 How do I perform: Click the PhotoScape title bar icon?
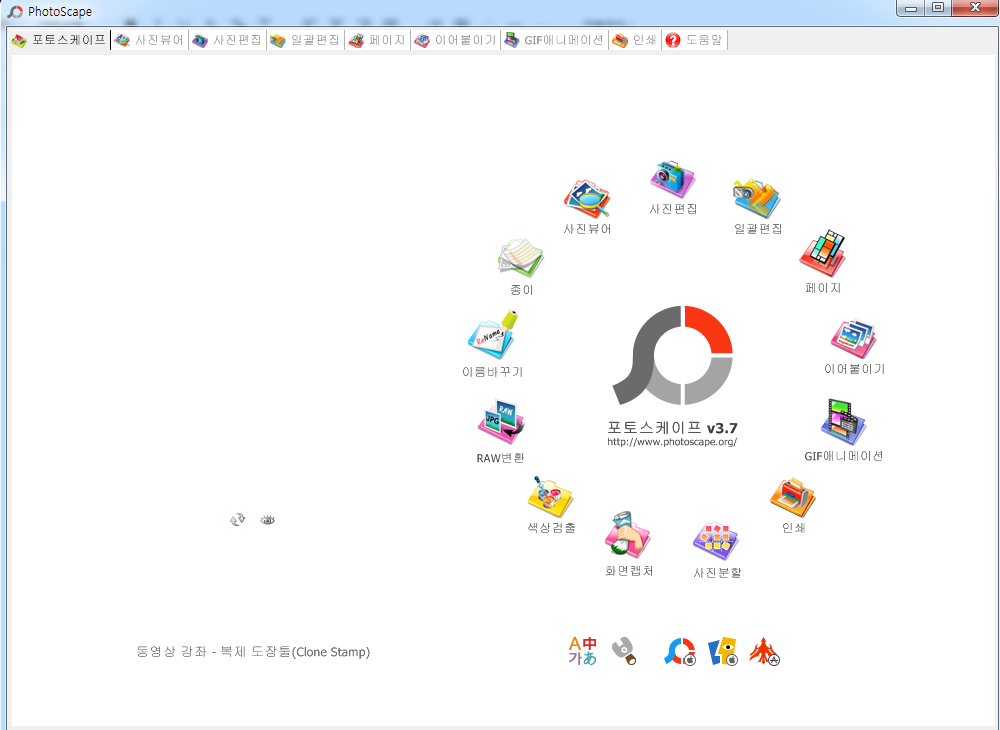15,11
